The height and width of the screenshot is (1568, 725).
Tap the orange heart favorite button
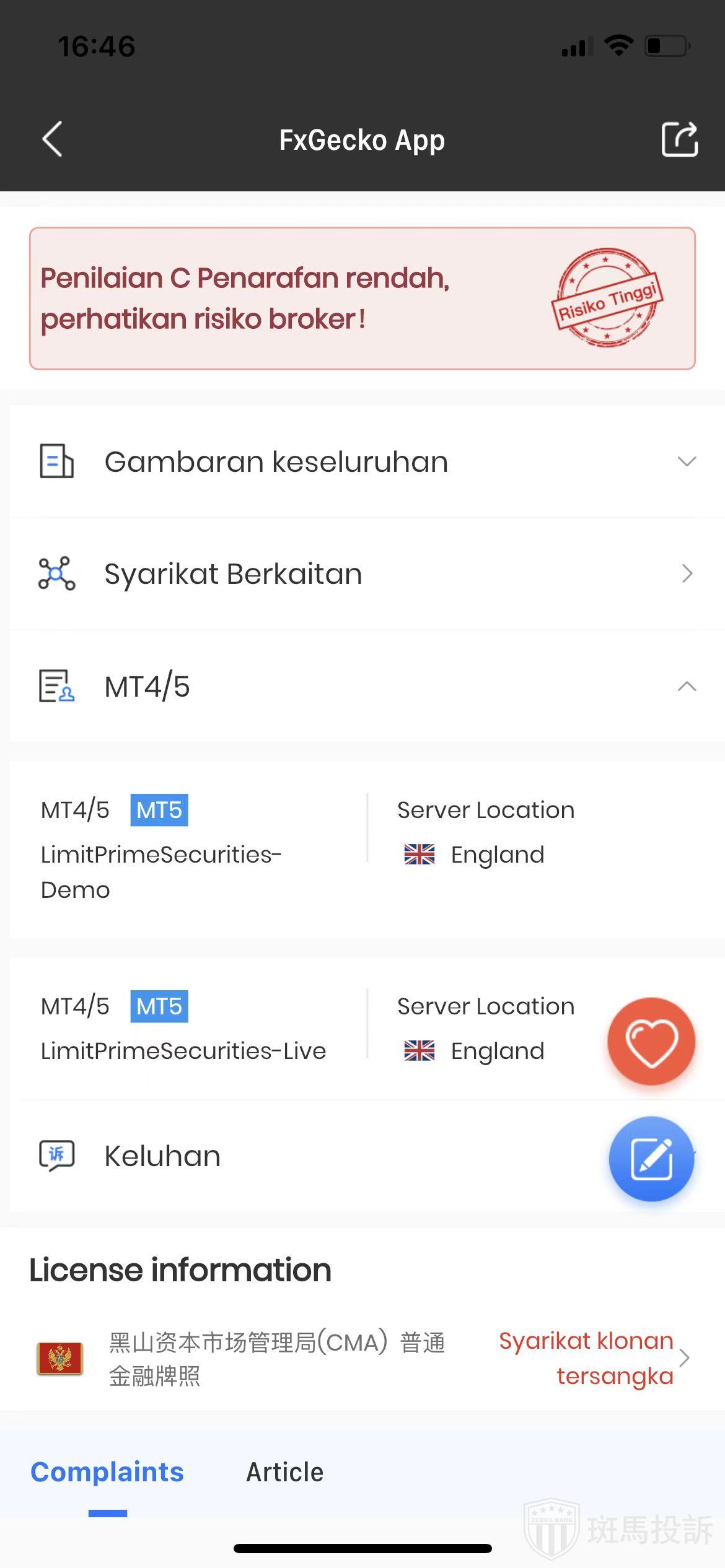[x=651, y=1042]
